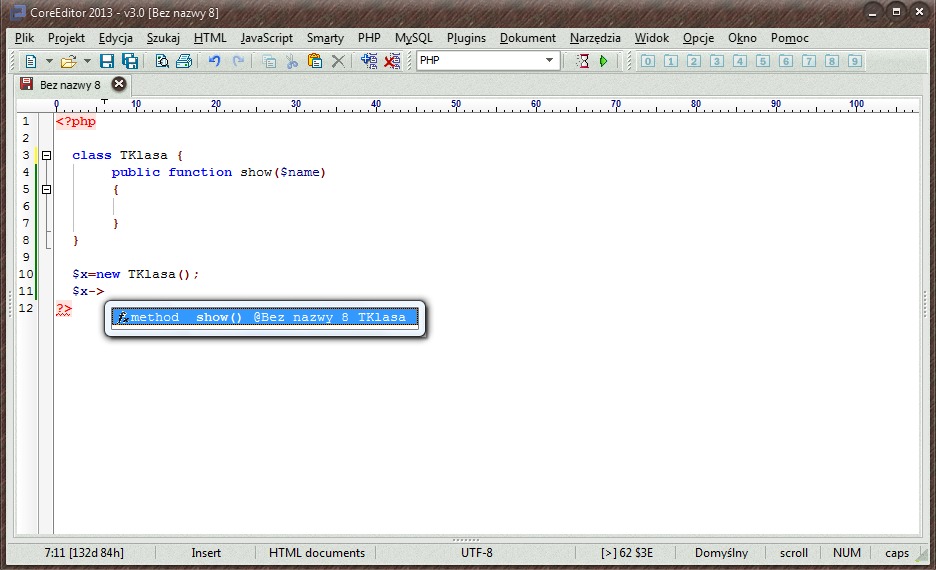The height and width of the screenshot is (570, 936).
Task: Click the copy icon in the toolbar
Action: [x=269, y=61]
